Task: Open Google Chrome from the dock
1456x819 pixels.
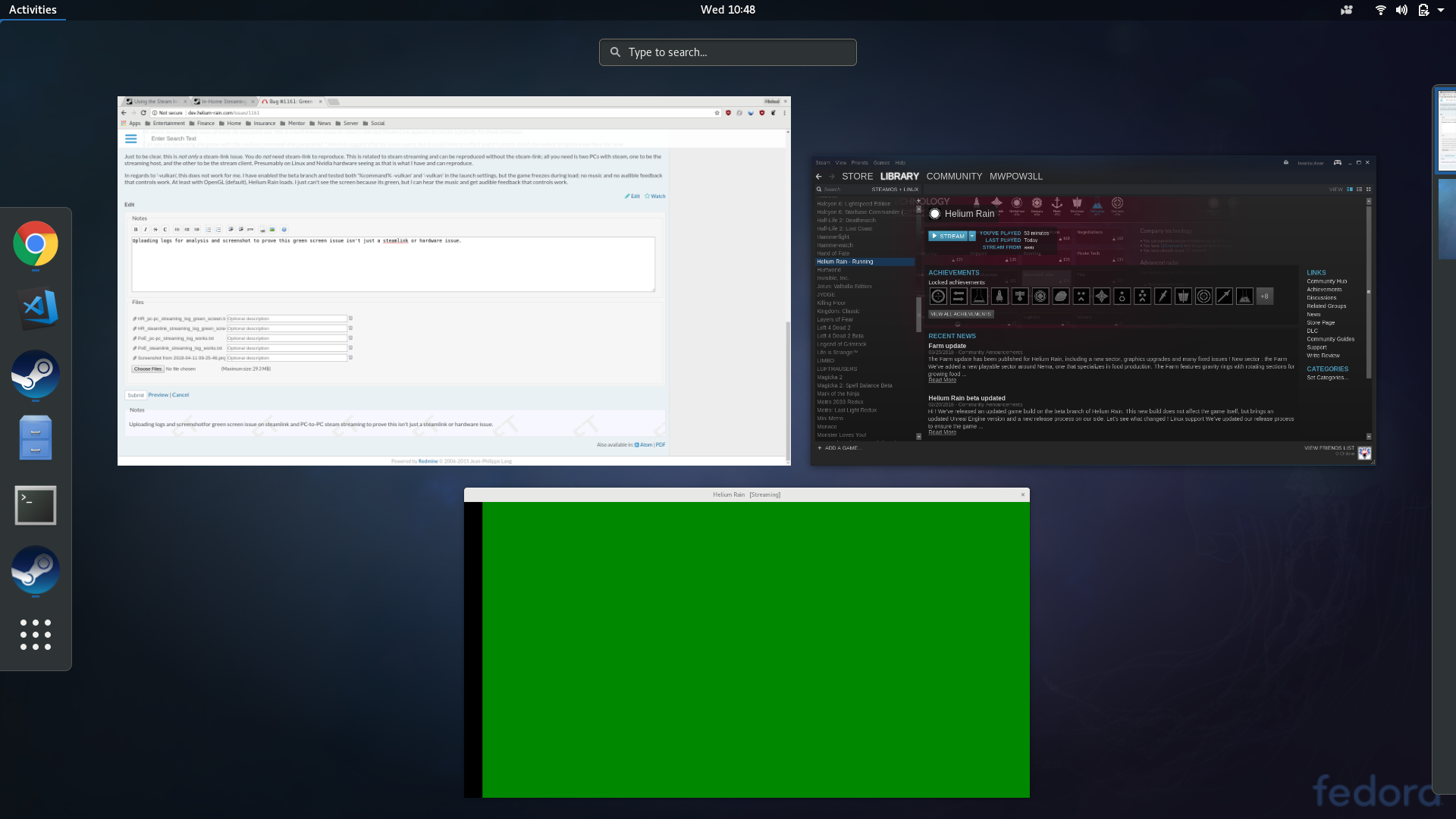Action: 36,243
